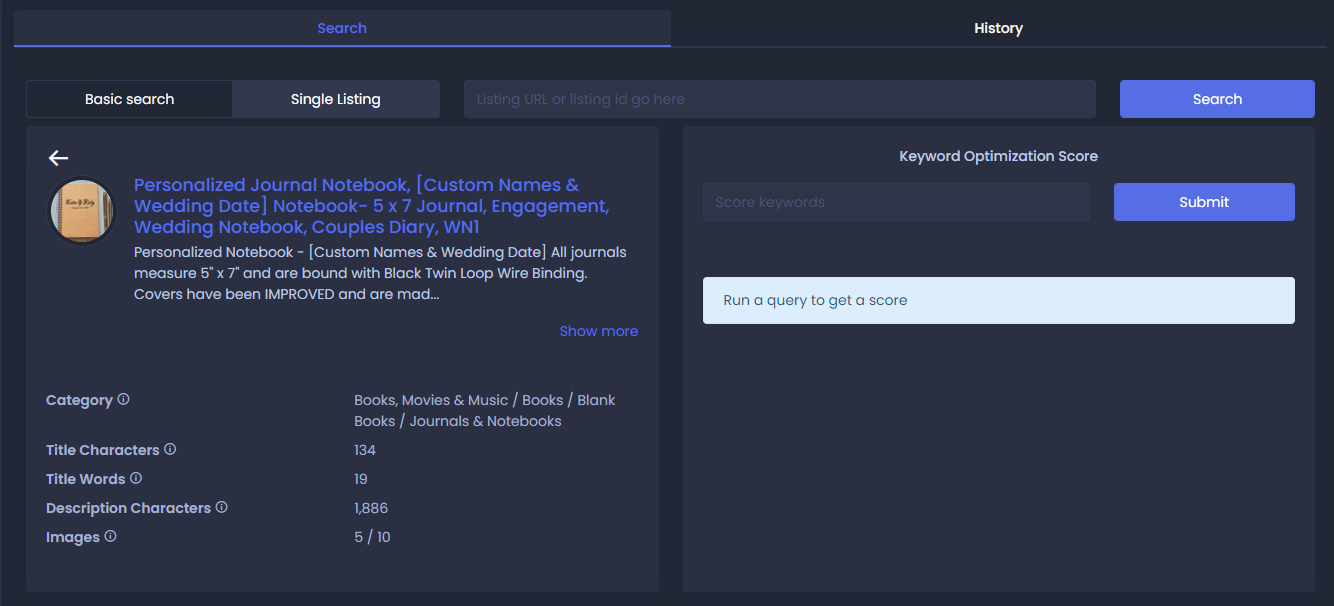Click the Search button
Screen dimensions: 1334x606
(x=1217, y=99)
